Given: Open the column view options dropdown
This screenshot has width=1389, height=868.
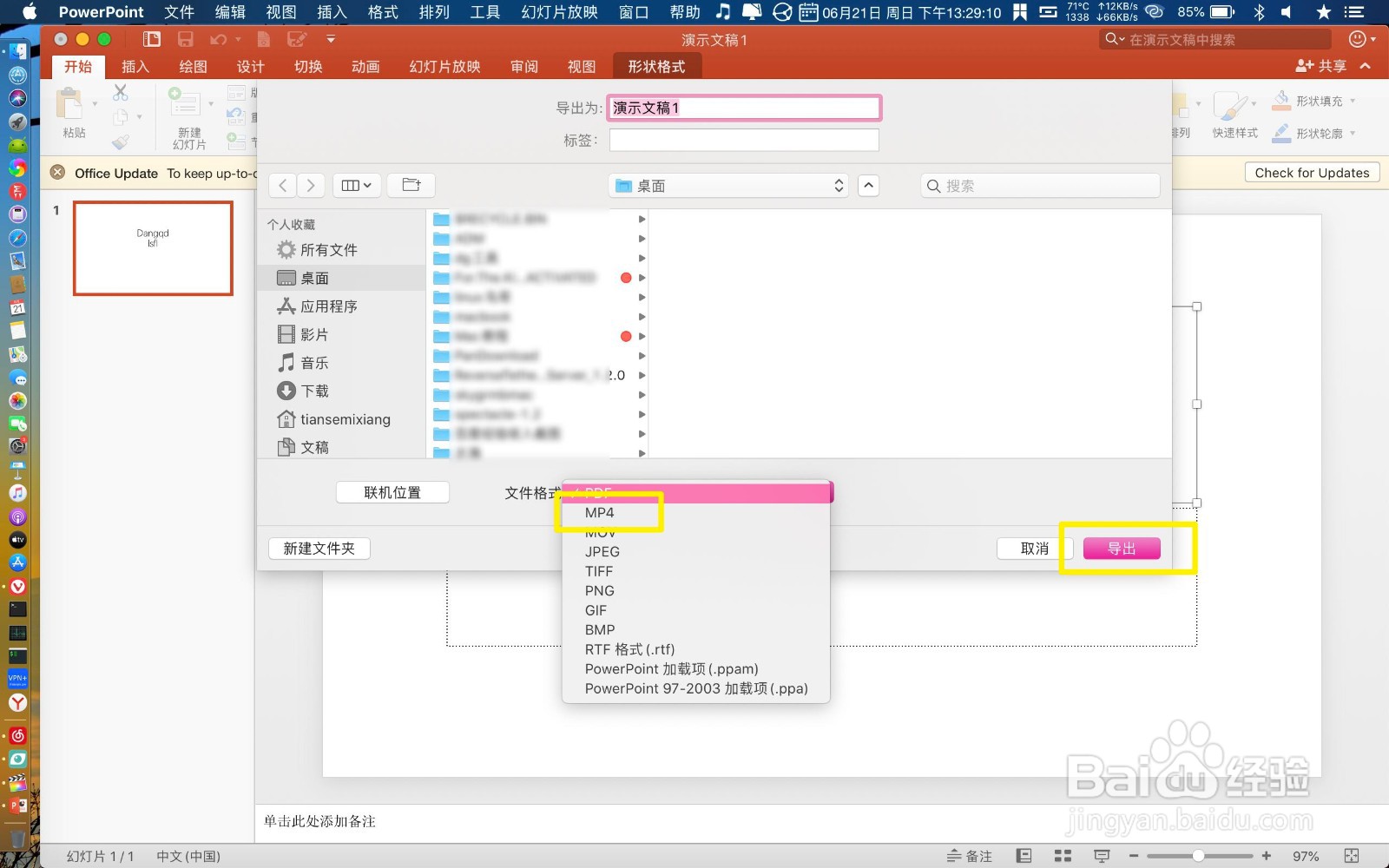Looking at the screenshot, I should point(356,185).
